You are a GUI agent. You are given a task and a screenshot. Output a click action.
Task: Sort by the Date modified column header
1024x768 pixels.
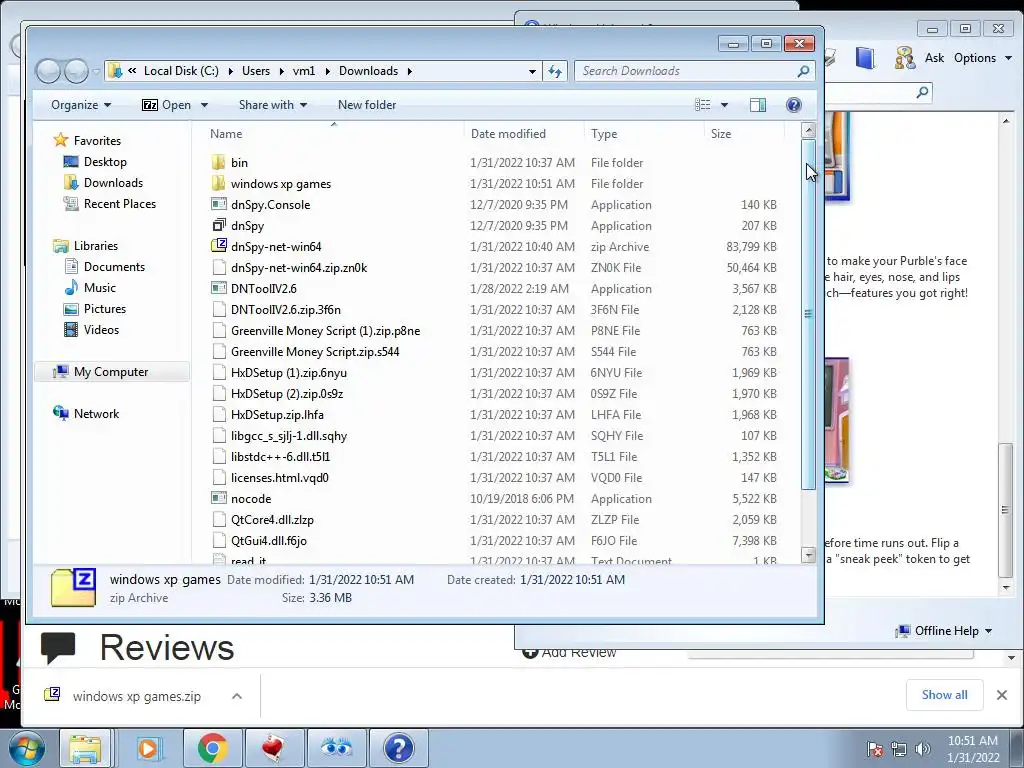coord(508,134)
